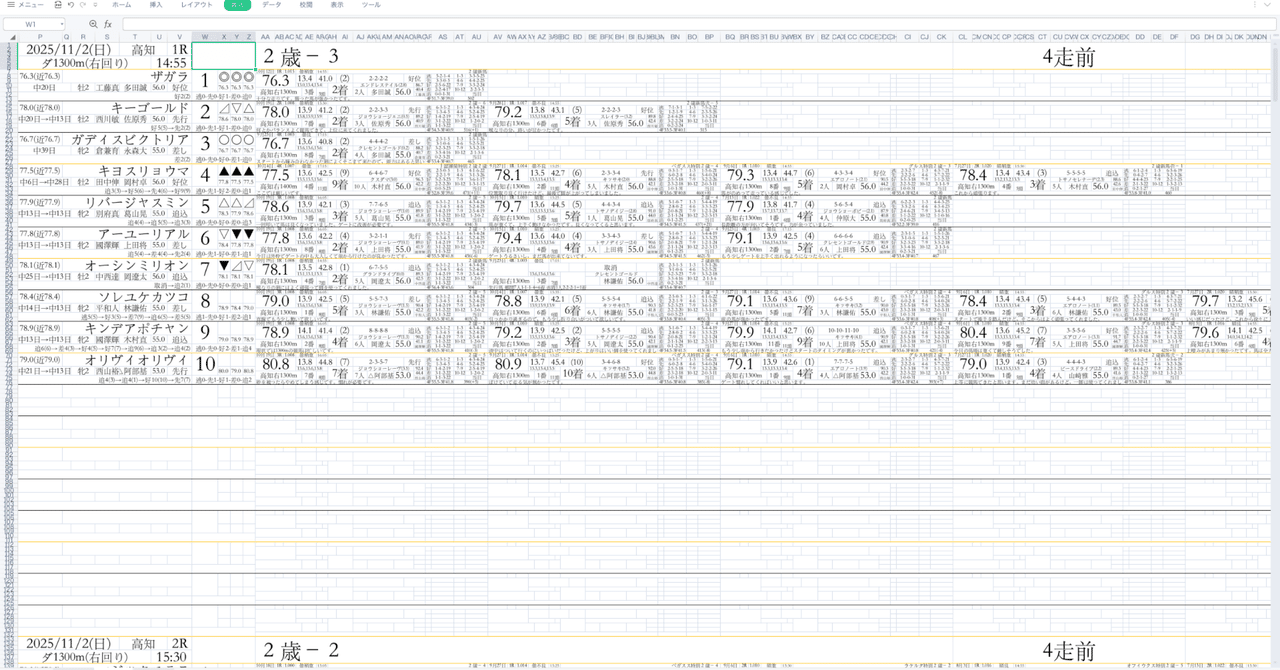Switch to the ホーム tab
The image size is (1280, 670).
coord(121,5)
